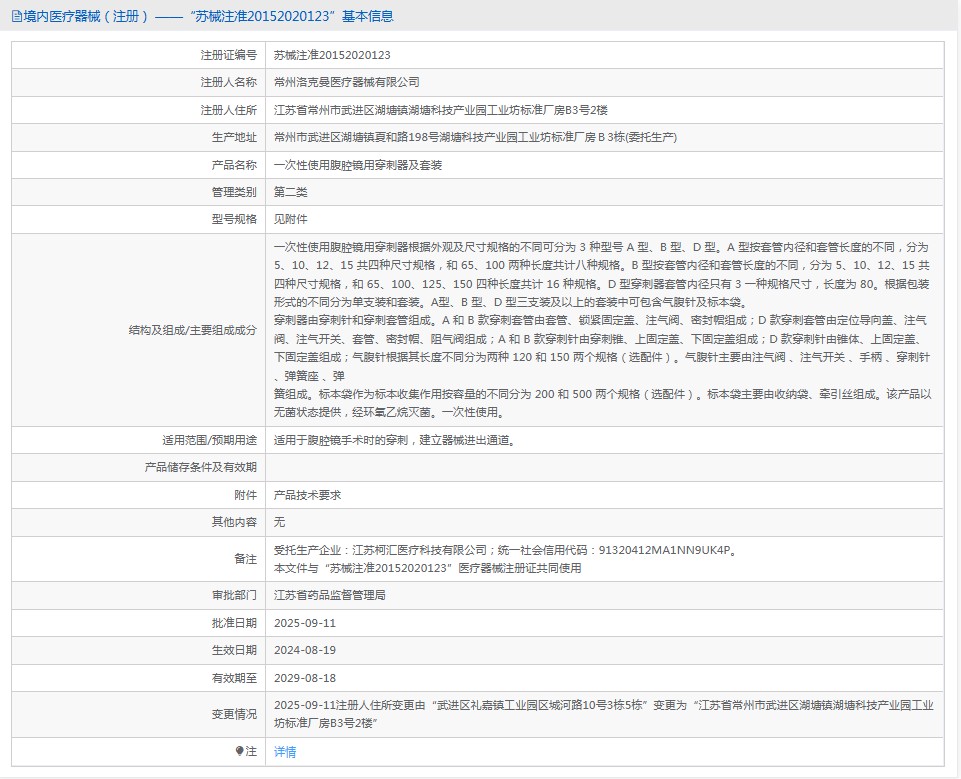Click the lightbulb icon beside 注

click(239, 750)
